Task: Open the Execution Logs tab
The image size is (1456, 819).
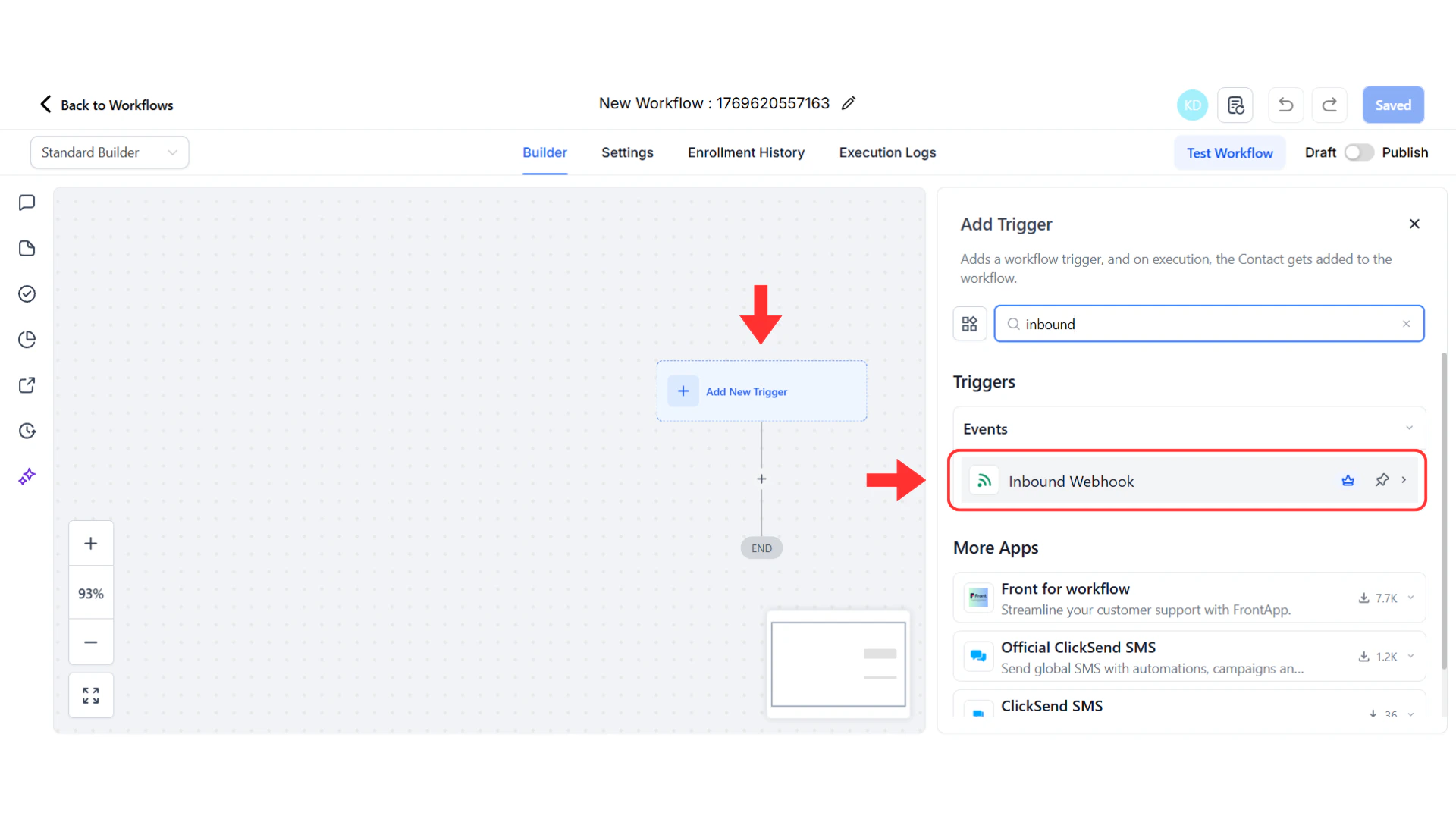Action: [887, 152]
